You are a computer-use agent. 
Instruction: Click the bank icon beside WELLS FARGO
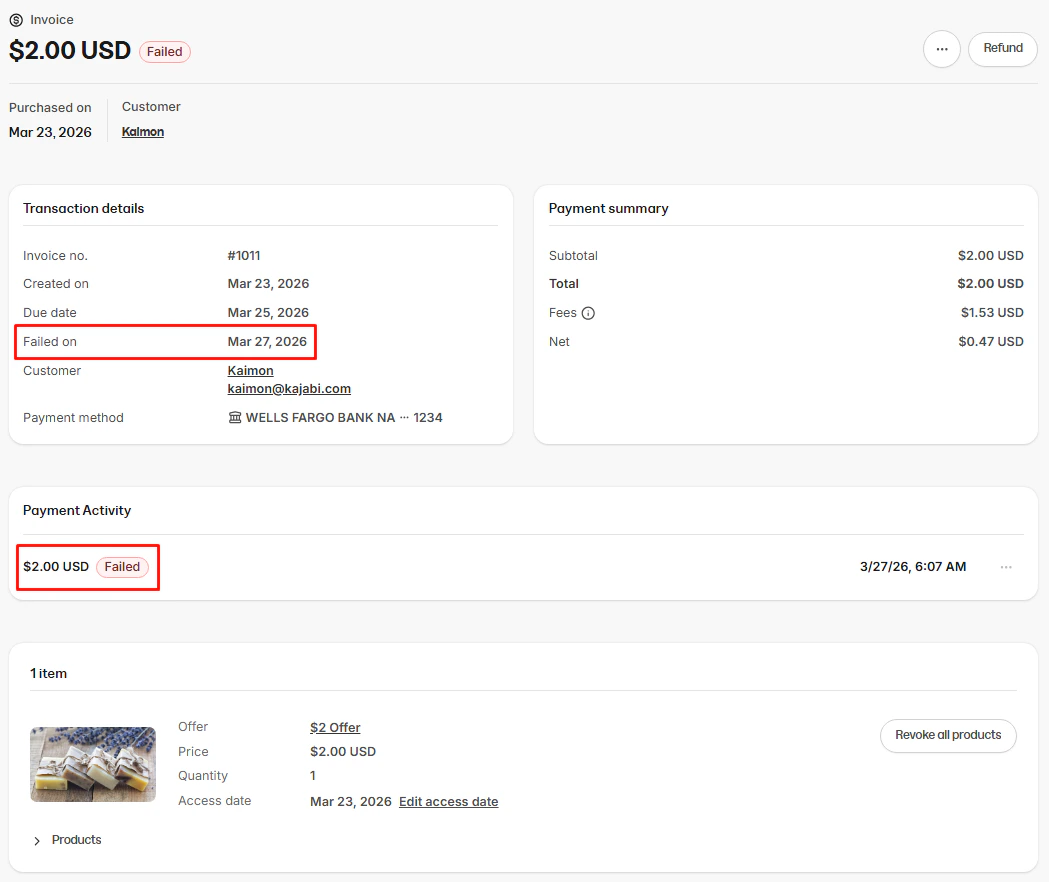tap(235, 418)
